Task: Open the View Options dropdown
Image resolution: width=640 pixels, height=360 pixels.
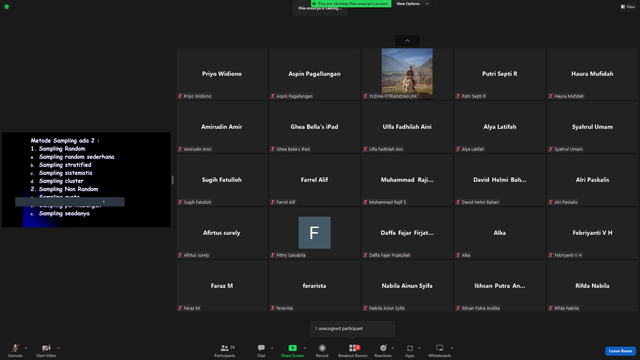Action: pyautogui.click(x=412, y=4)
